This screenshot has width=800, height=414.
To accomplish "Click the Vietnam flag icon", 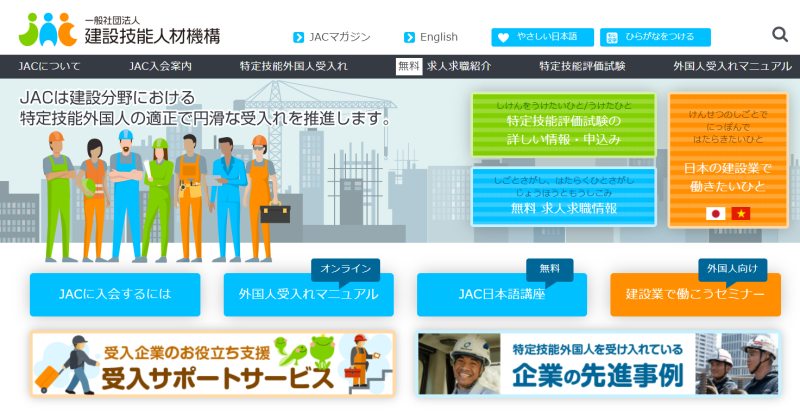I will (x=741, y=213).
